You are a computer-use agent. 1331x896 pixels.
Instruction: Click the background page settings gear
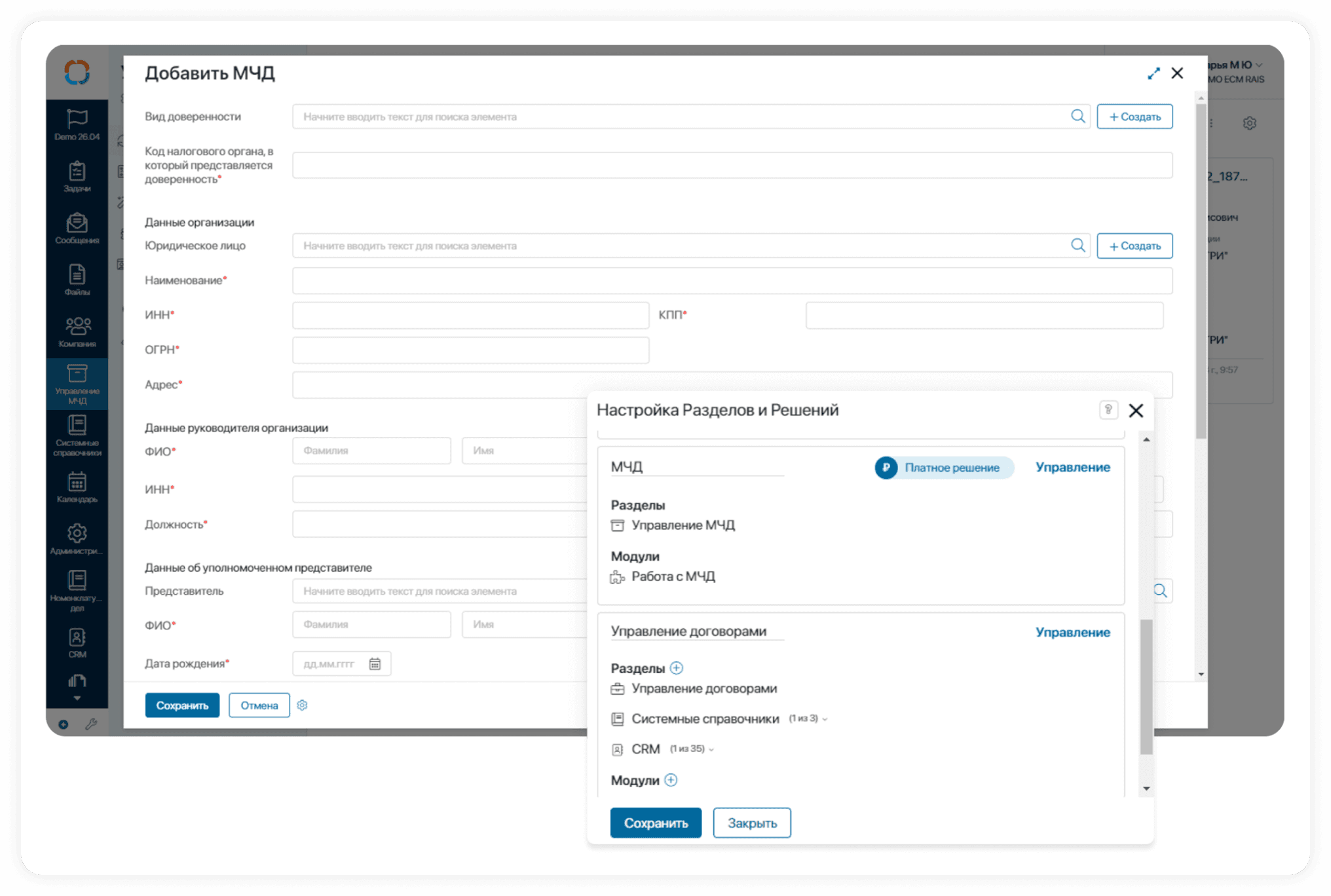[x=1249, y=123]
